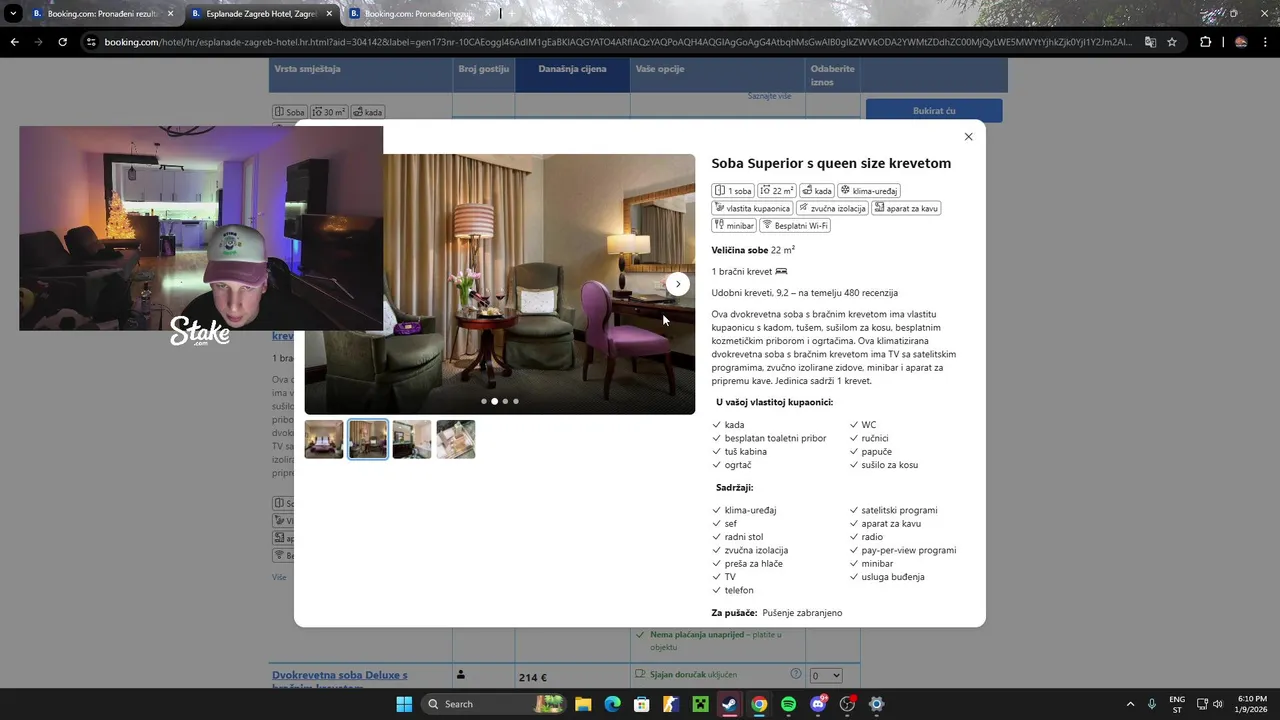This screenshot has height=720, width=1280.
Task: Click the address bar URL field
Action: pos(618,42)
